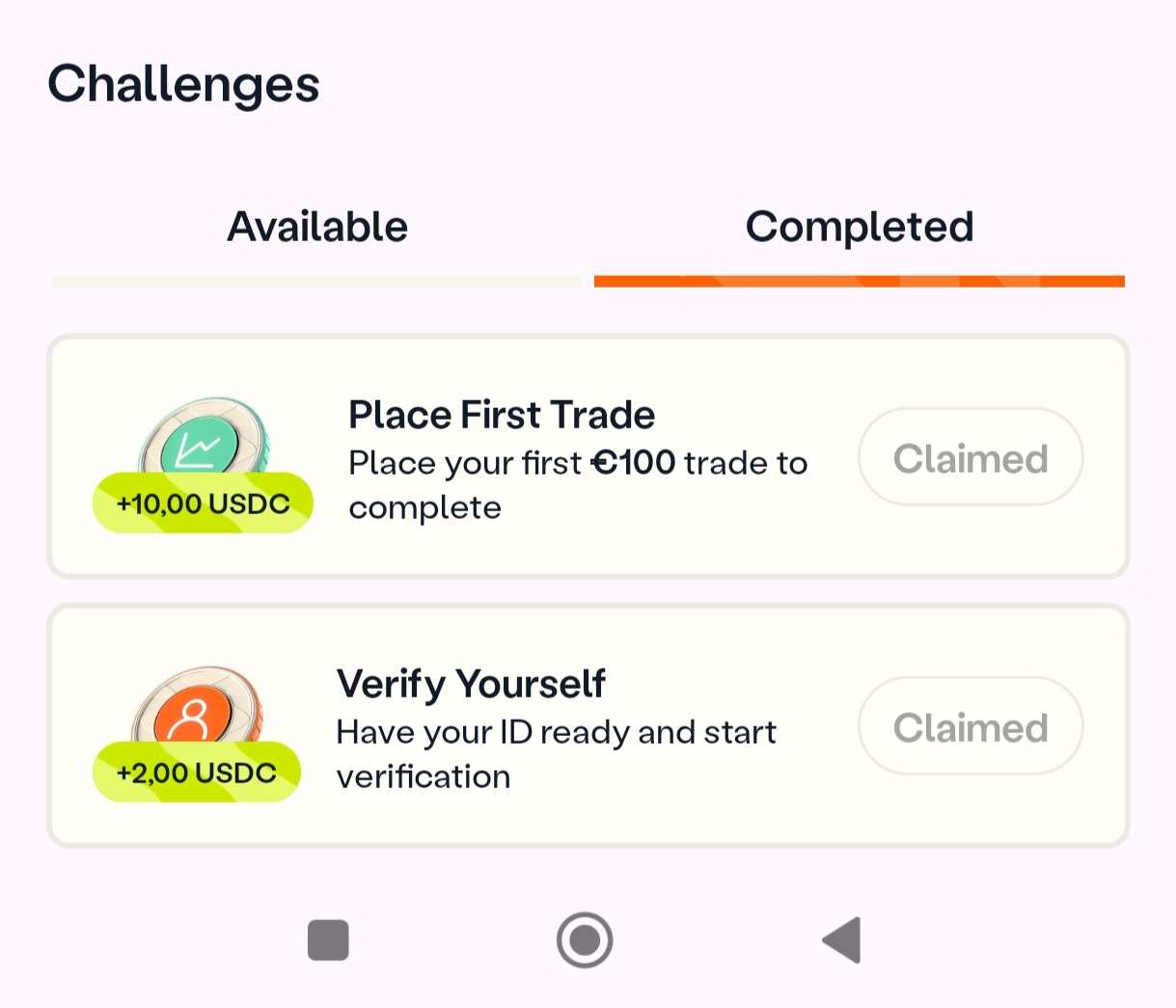Tap the "Have your ID ready" description
The height and width of the screenshot is (1008, 1176).
click(556, 753)
